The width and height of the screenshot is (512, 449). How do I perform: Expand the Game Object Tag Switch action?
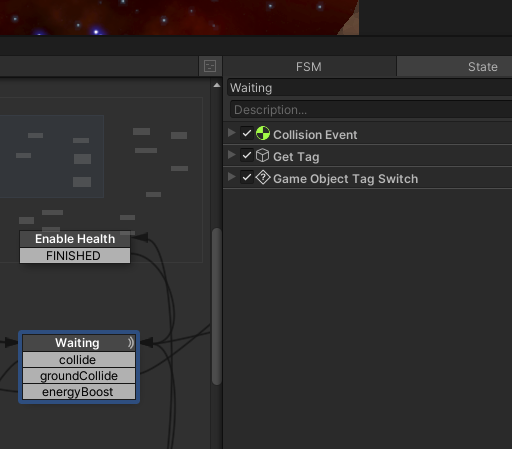(231, 177)
